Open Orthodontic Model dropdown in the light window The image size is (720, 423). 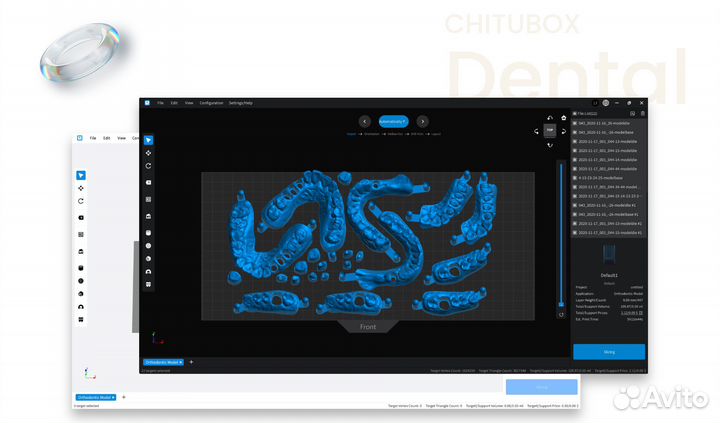[x=96, y=397]
